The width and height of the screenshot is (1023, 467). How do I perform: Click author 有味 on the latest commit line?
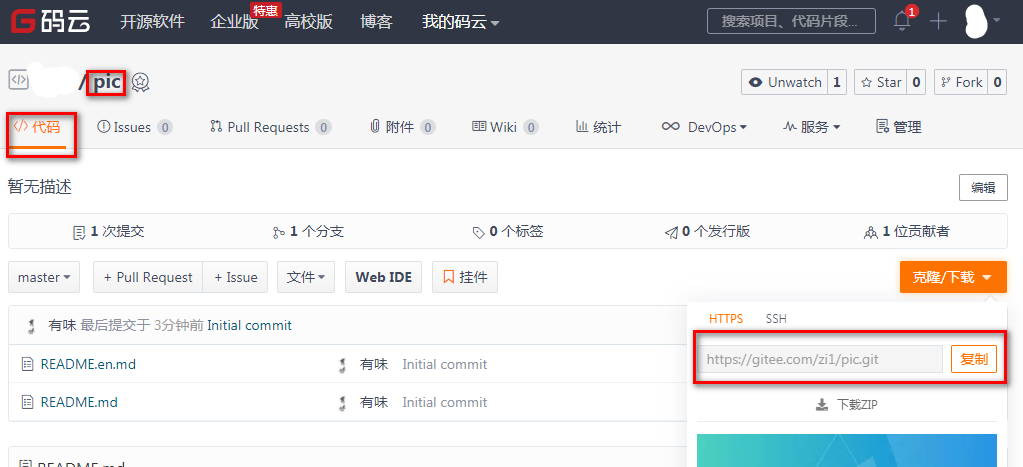(63, 325)
